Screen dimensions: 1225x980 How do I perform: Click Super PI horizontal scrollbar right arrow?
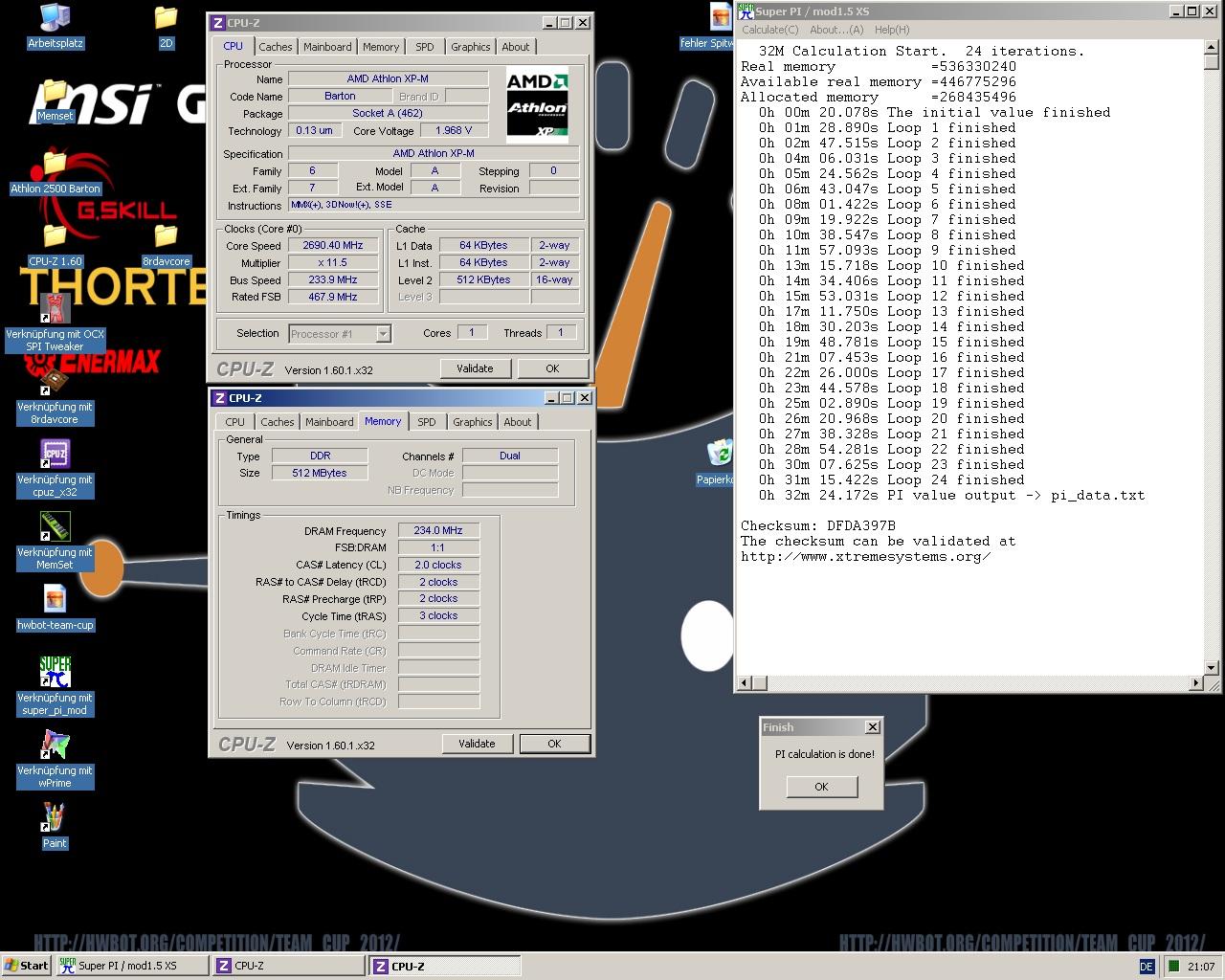[1195, 682]
